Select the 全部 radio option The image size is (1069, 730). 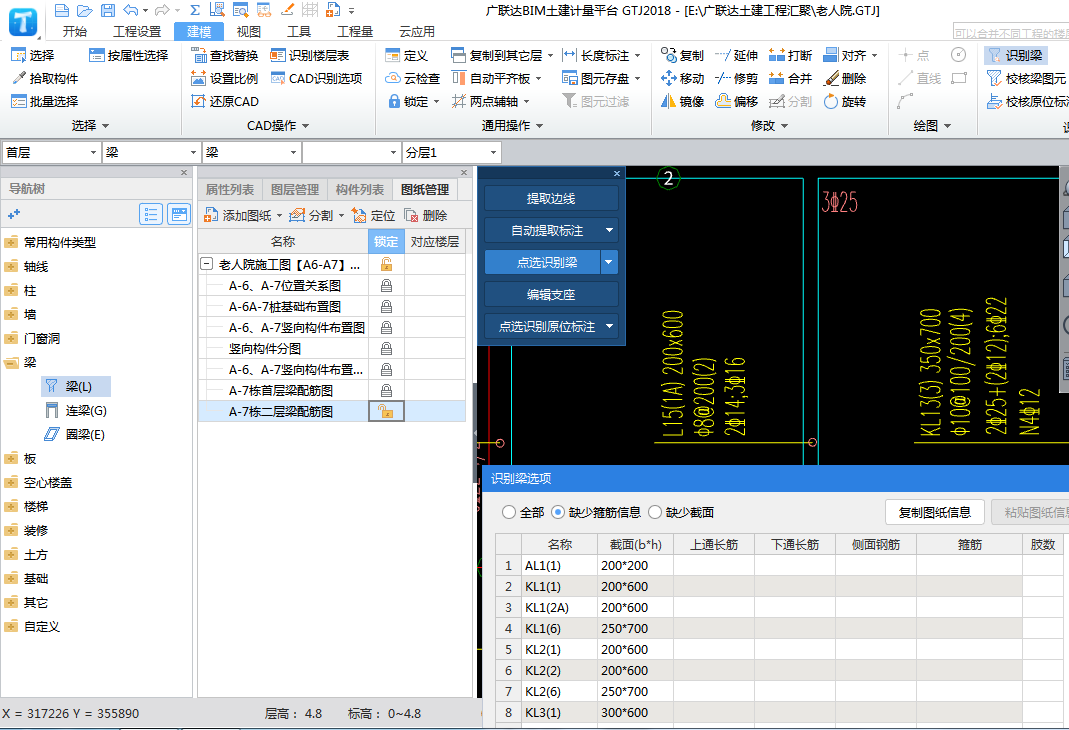[509, 512]
